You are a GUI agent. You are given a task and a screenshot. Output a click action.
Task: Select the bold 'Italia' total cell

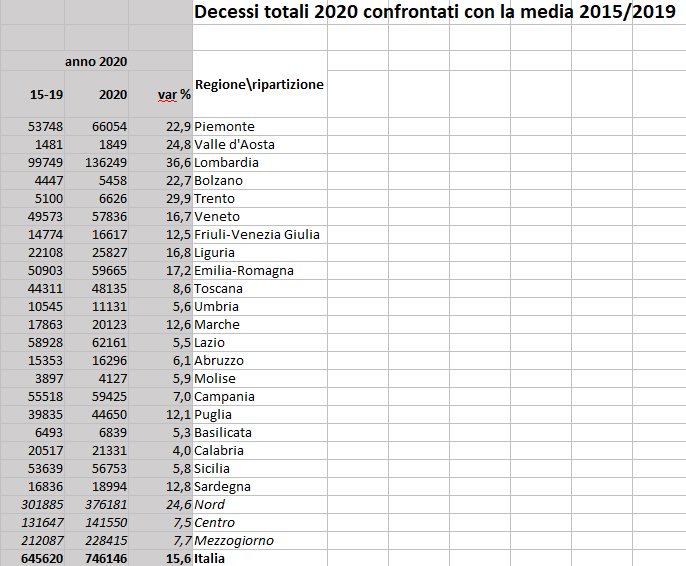pyautogui.click(x=260, y=558)
